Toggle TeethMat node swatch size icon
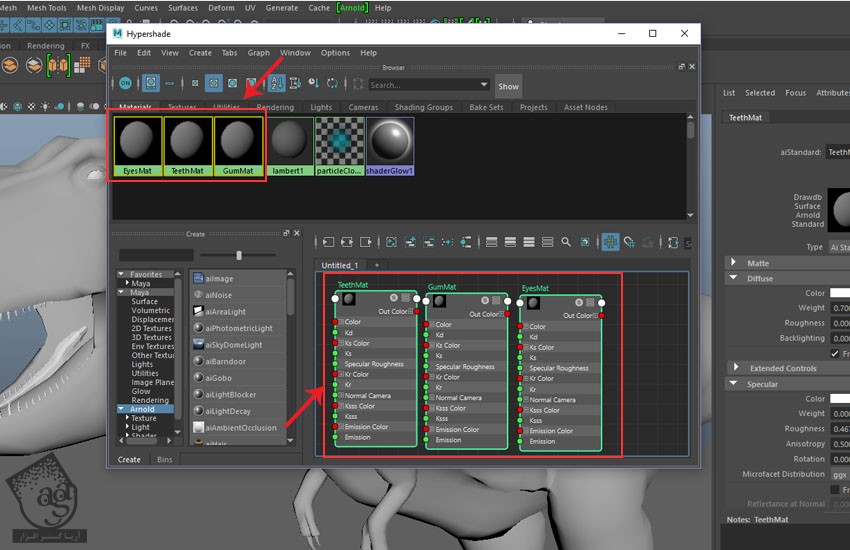Viewport: 850px width, 550px height. tap(394, 297)
